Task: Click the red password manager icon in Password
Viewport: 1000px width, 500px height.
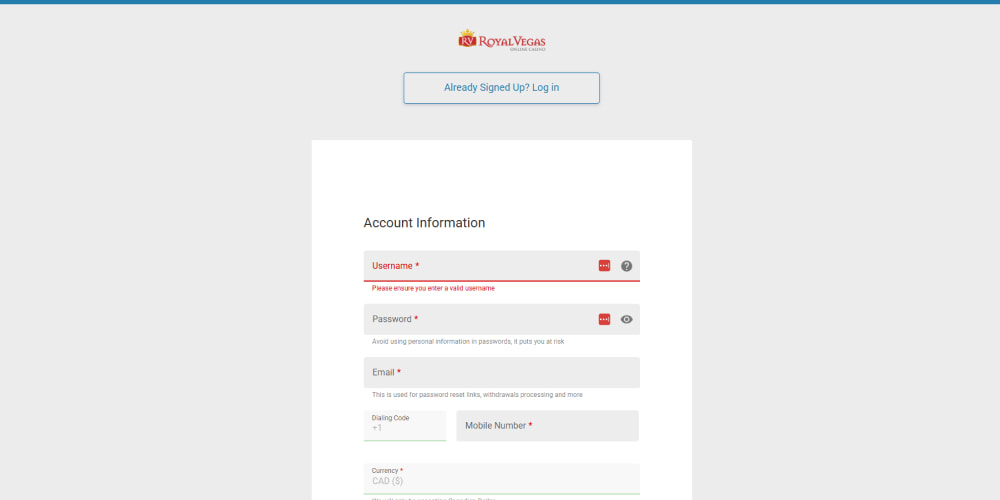Action: [x=604, y=319]
